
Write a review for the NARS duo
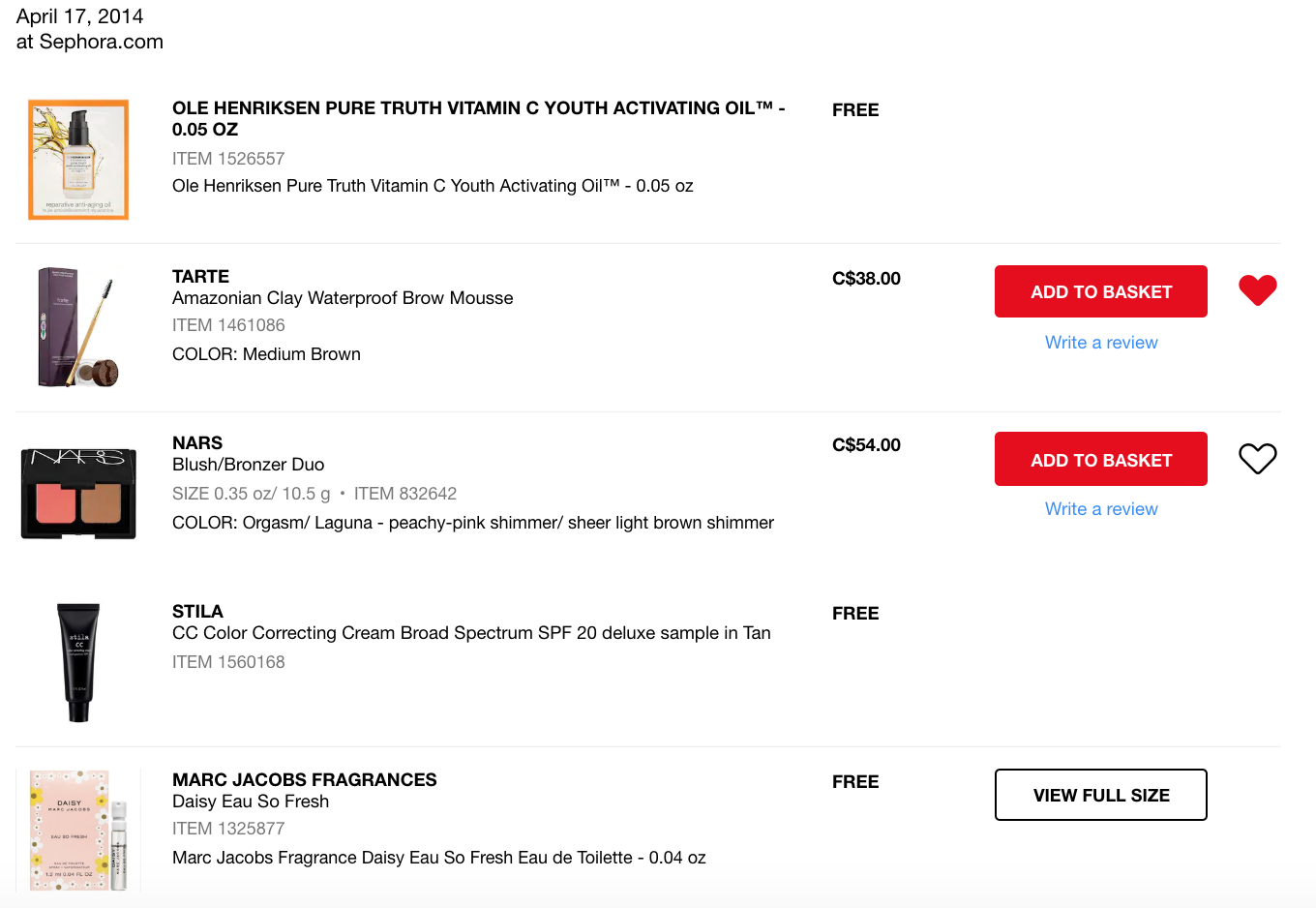(x=1100, y=508)
